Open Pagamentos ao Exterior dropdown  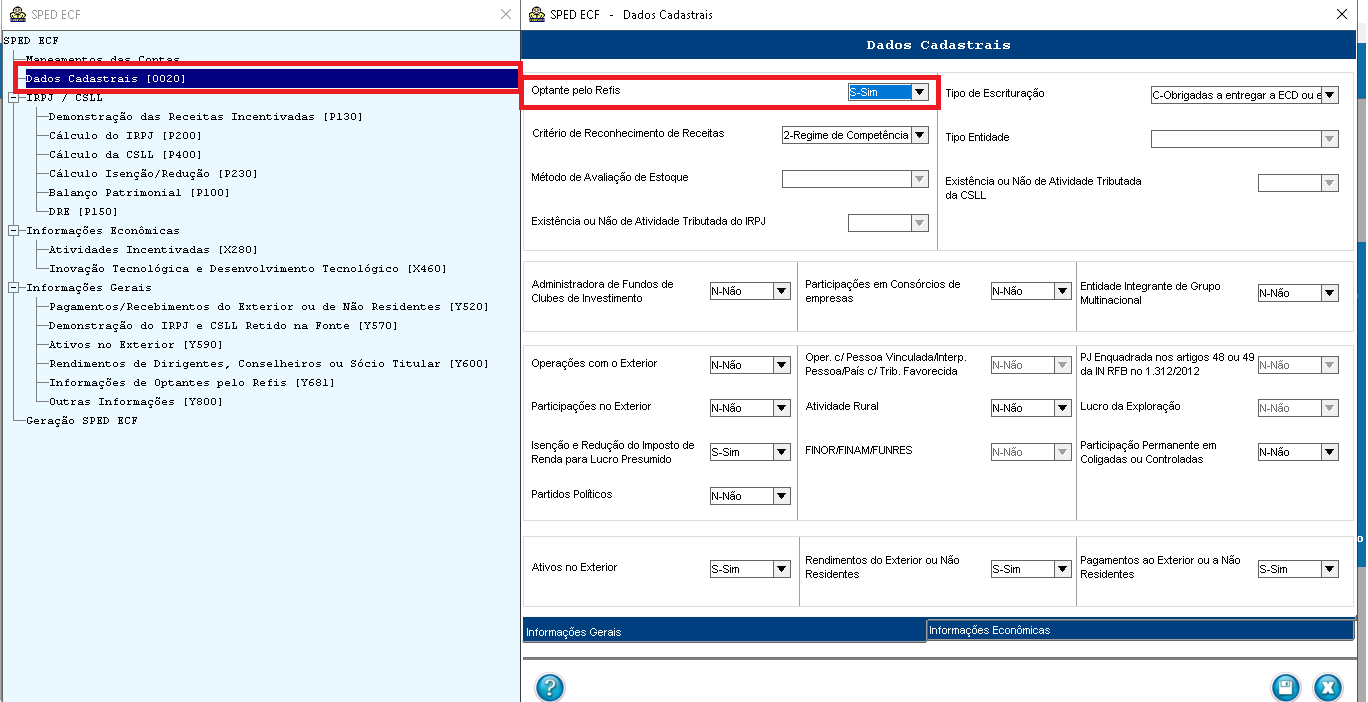(1330, 569)
